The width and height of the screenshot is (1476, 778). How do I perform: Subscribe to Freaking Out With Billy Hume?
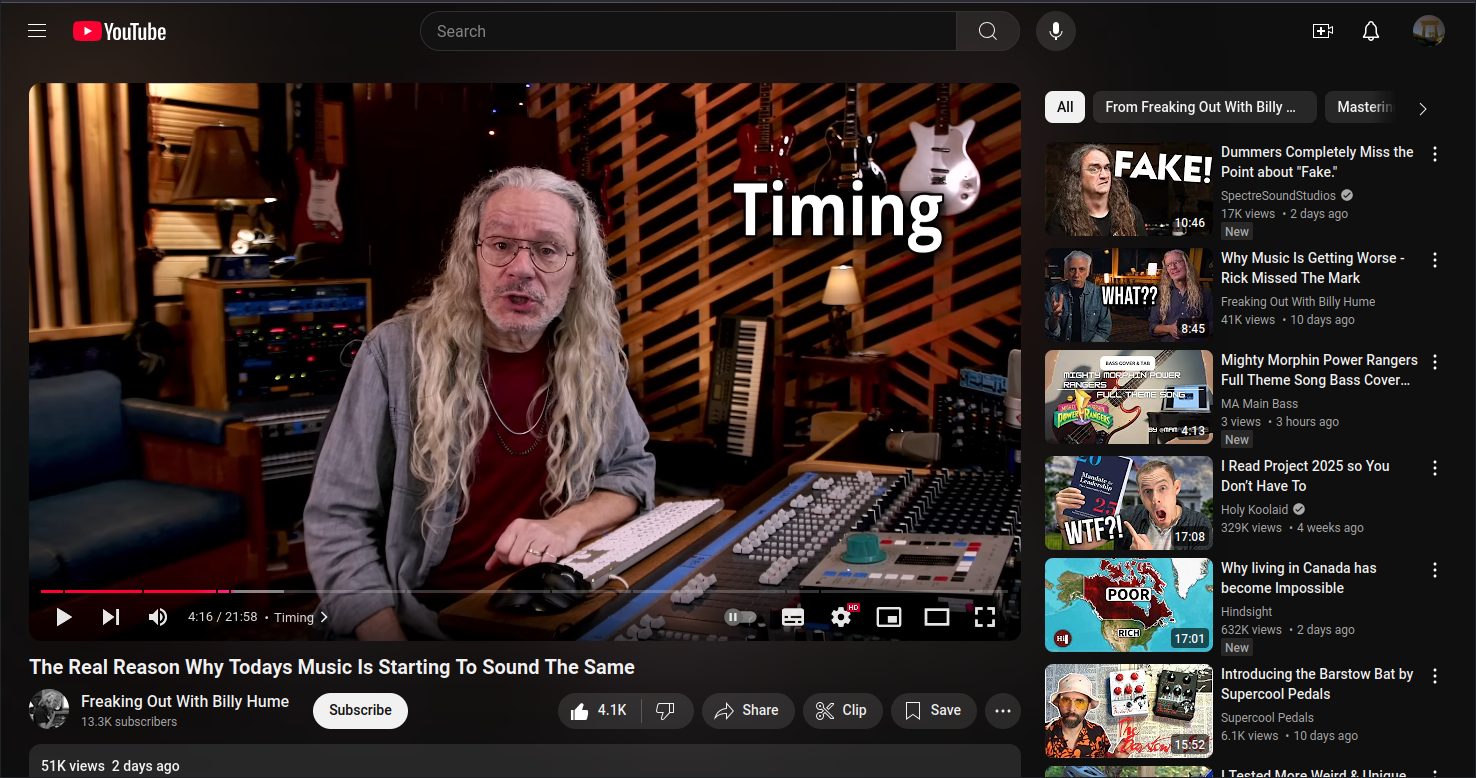(360, 711)
